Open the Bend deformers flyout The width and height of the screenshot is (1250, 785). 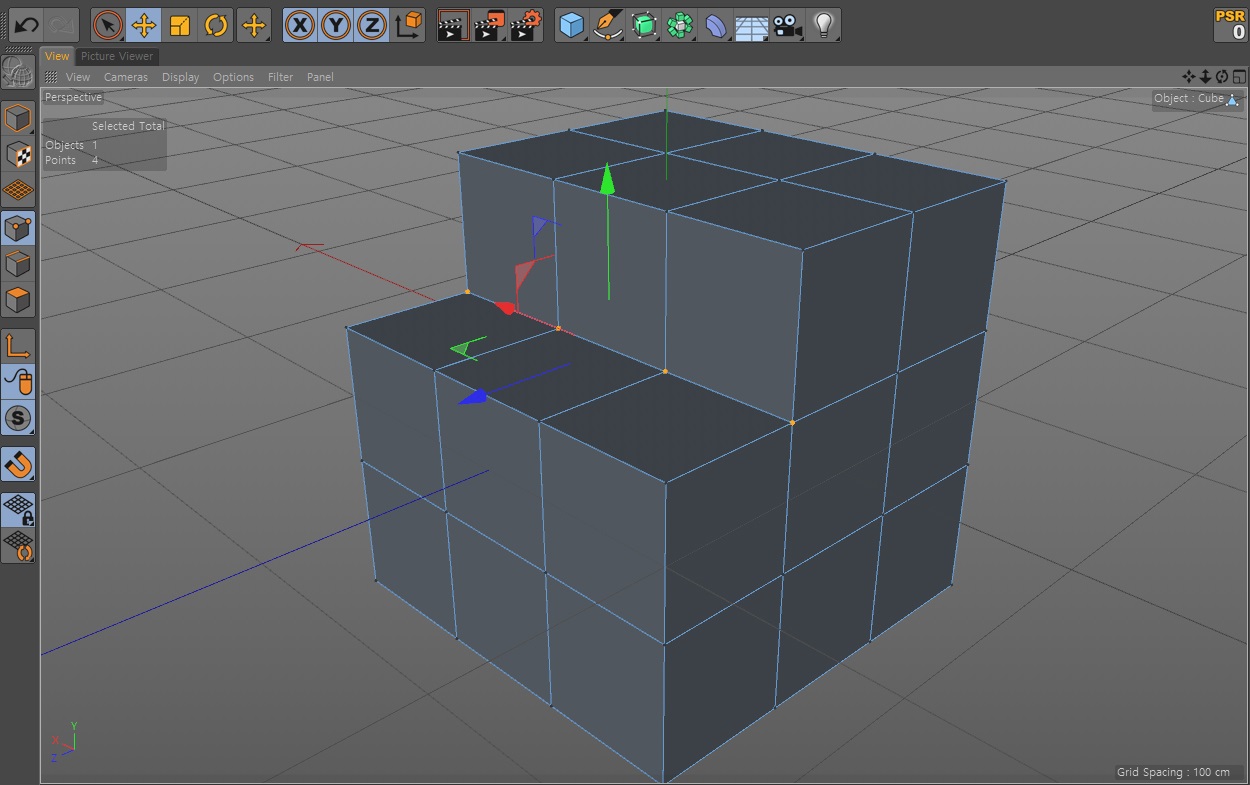pos(716,25)
